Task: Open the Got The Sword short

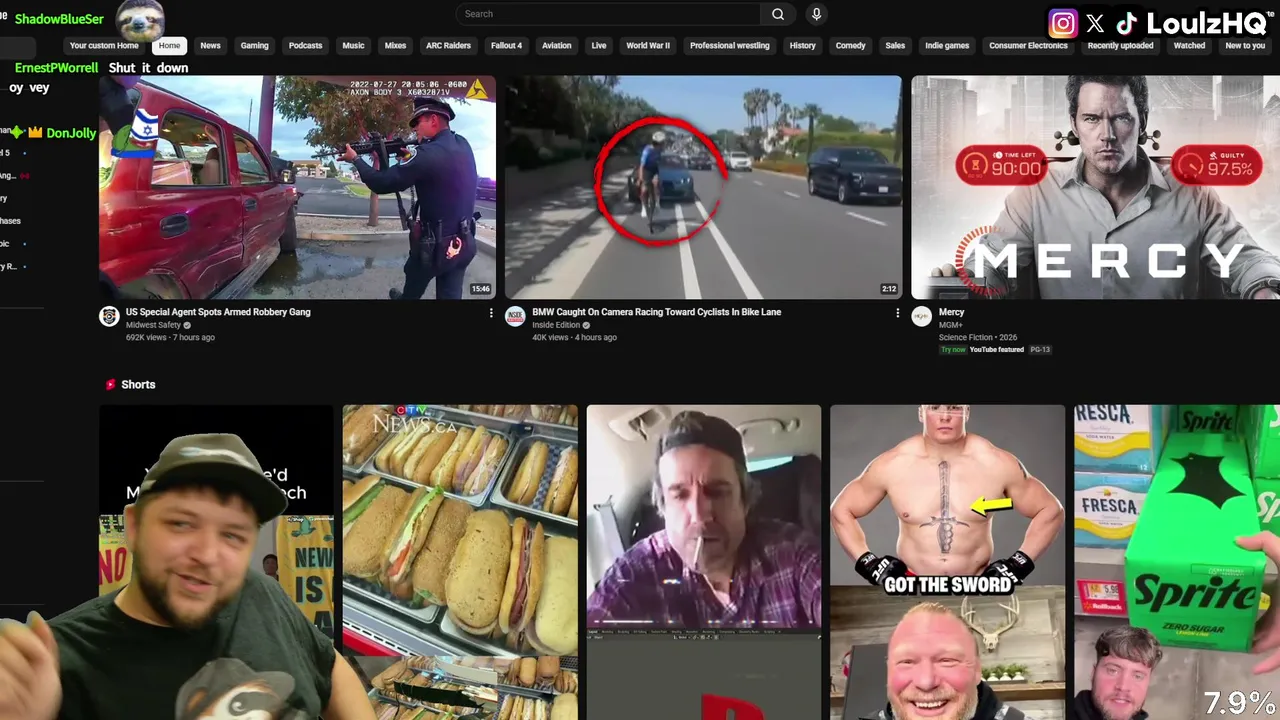Action: 948,562
